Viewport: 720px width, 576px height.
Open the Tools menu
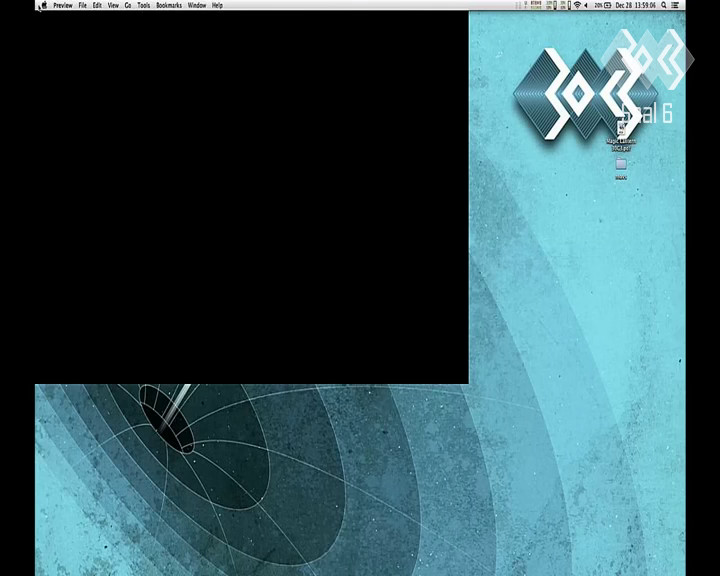tap(144, 6)
